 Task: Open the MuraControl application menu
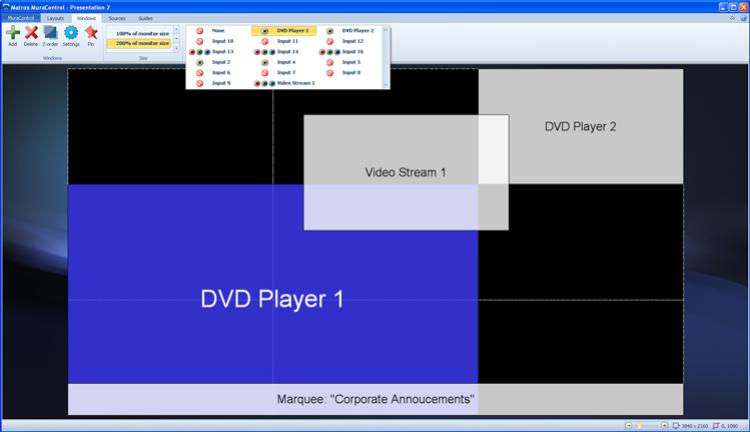21,18
